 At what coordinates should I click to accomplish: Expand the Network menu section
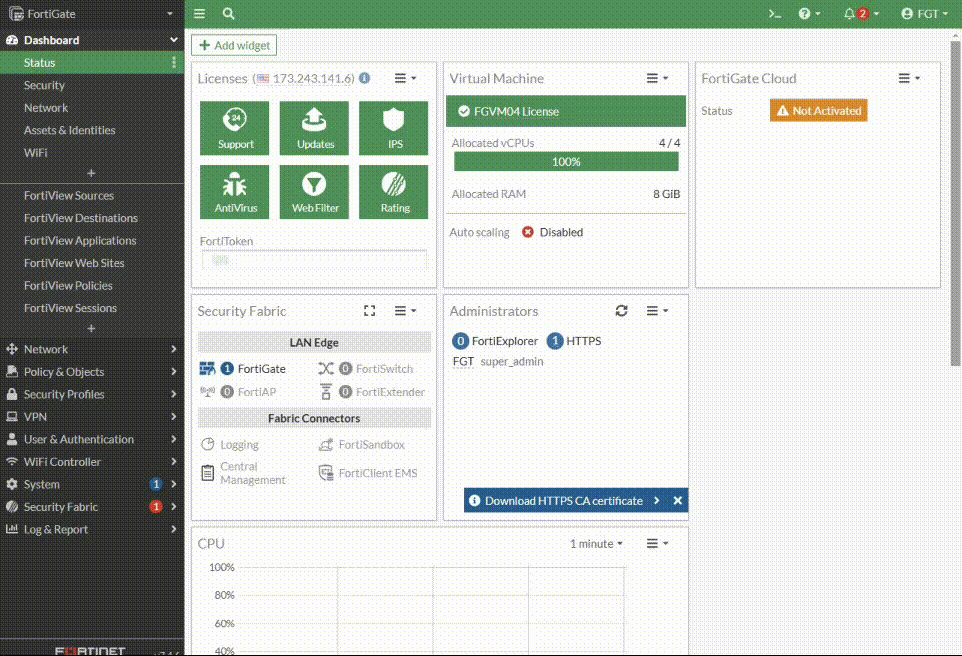(x=92, y=349)
